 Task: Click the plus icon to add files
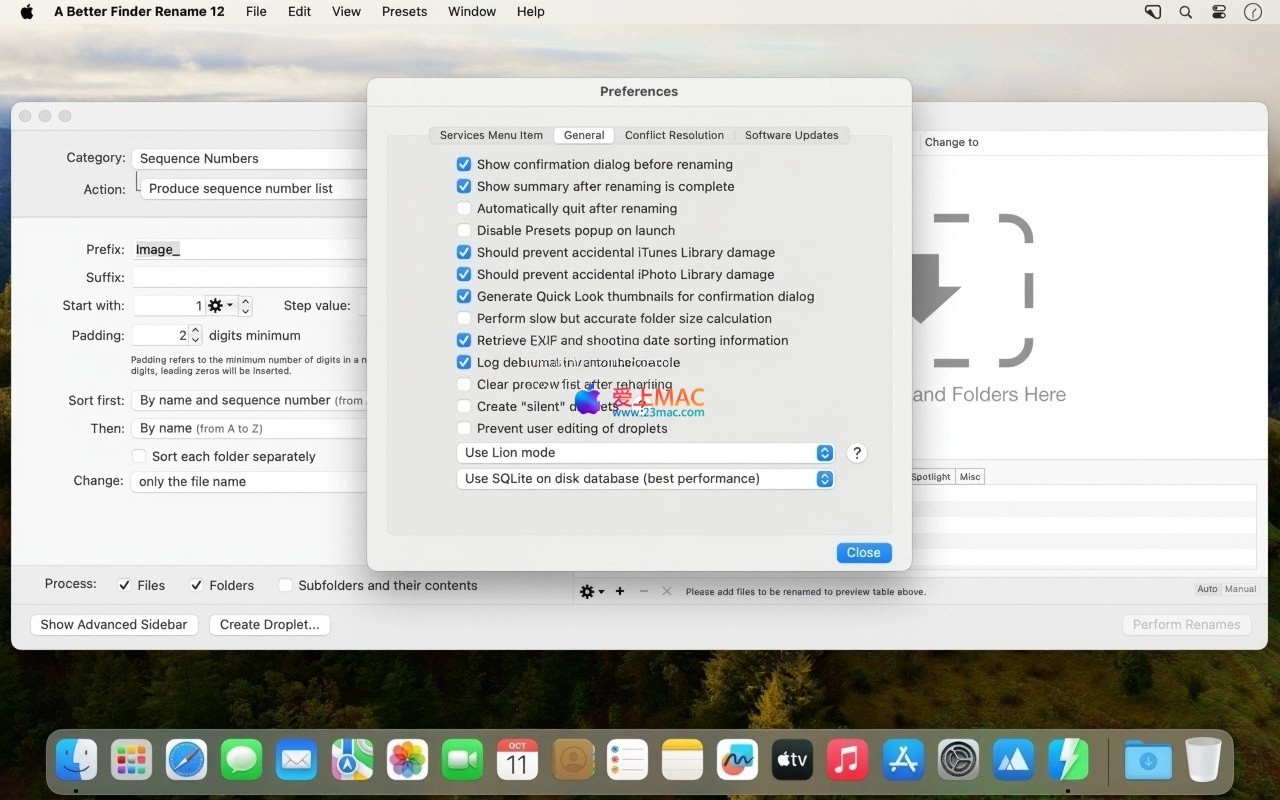point(620,591)
